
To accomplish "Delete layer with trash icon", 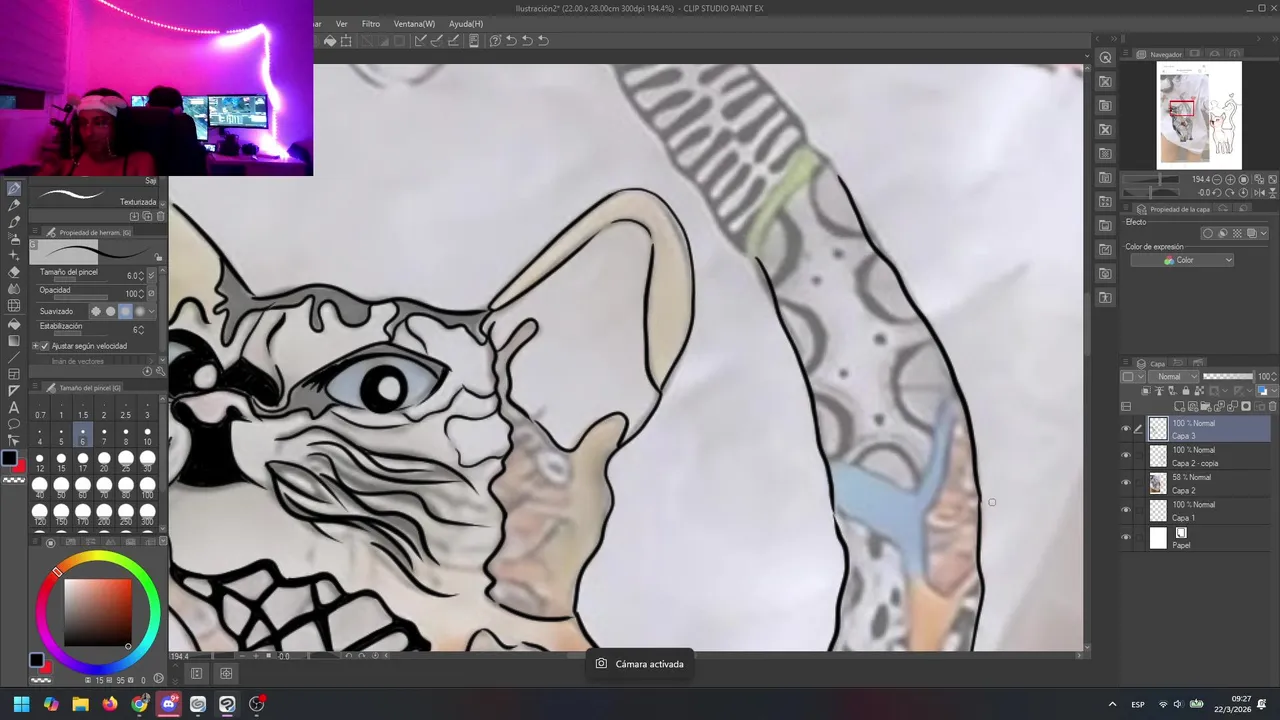I will pyautogui.click(x=1272, y=406).
